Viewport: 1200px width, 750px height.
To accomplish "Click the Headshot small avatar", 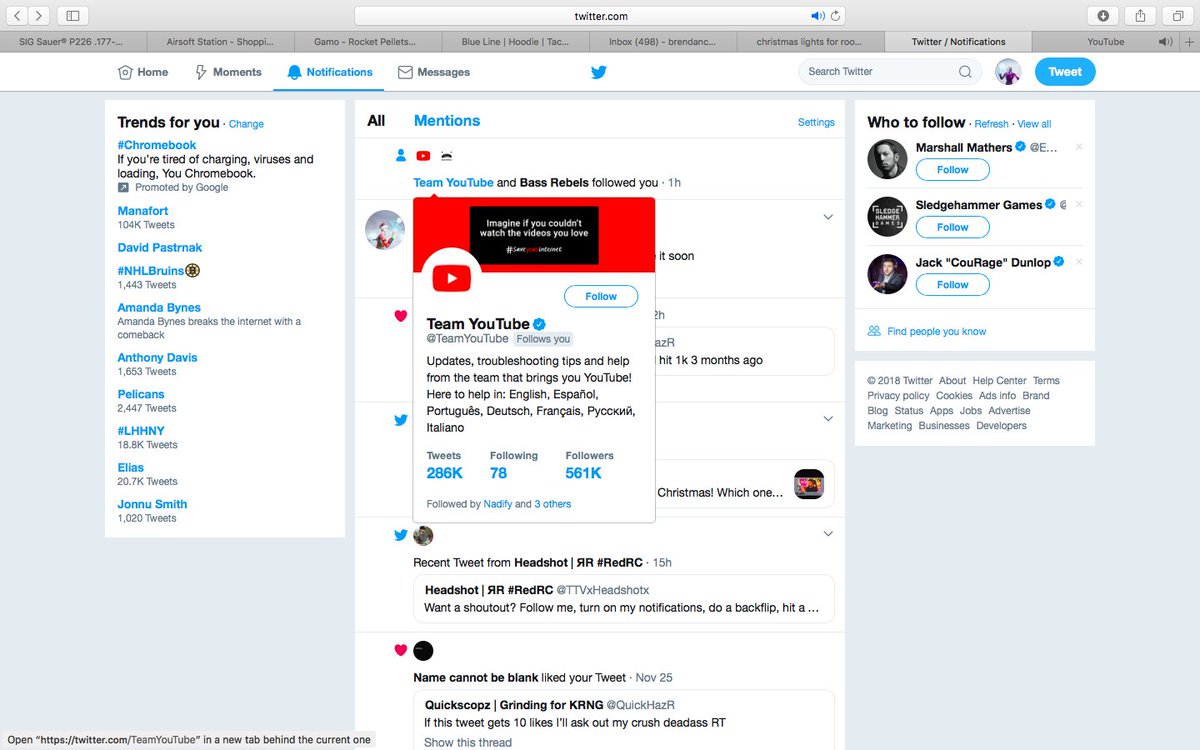I will click(x=423, y=535).
